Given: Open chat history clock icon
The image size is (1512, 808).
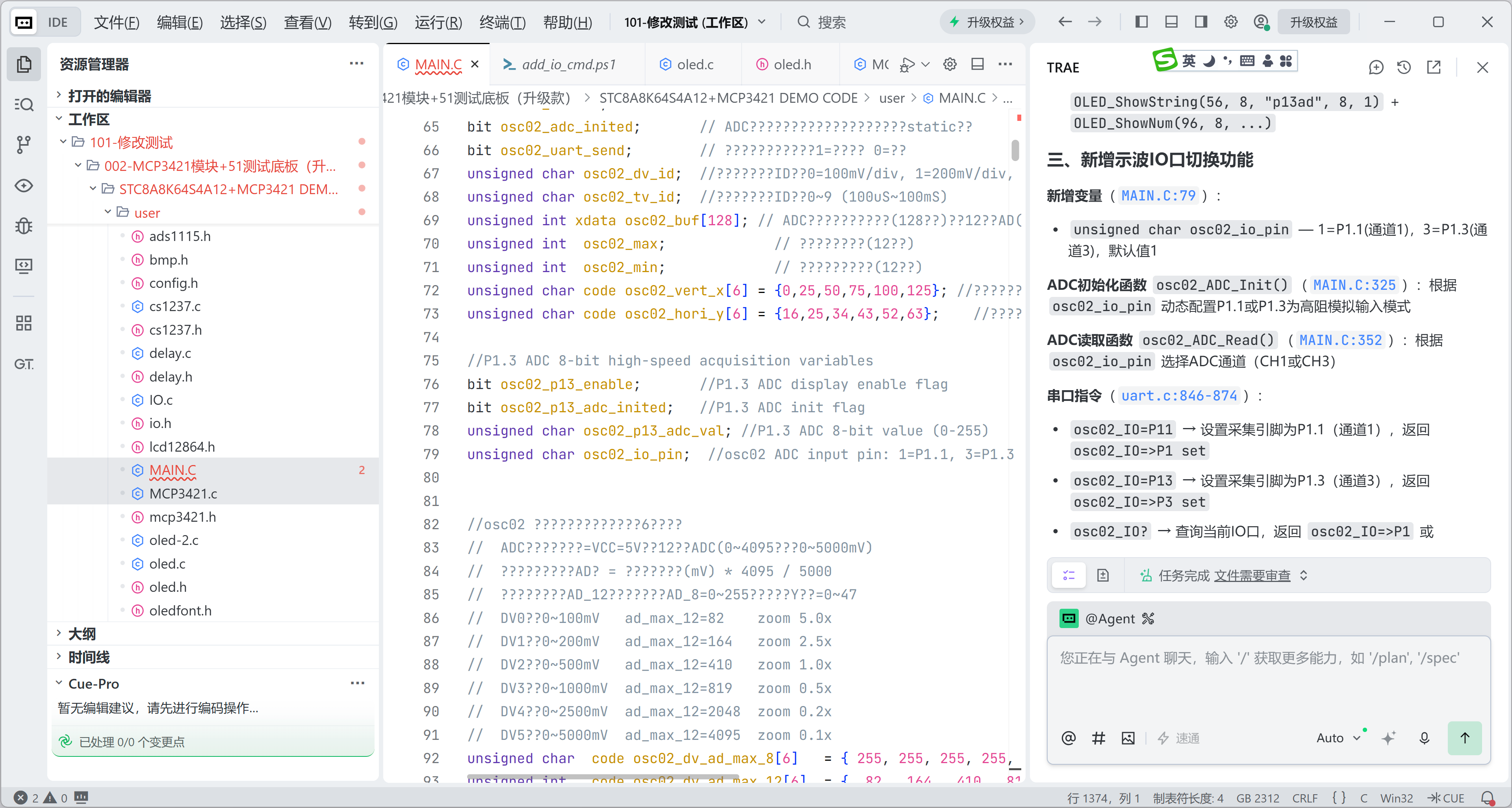Looking at the screenshot, I should pos(1404,67).
